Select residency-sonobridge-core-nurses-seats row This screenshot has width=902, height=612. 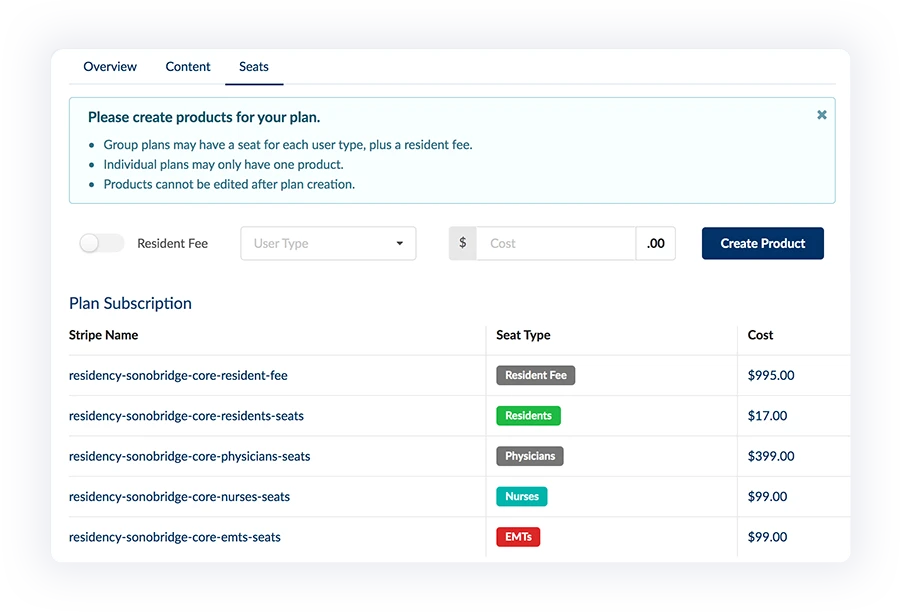pyautogui.click(x=179, y=497)
